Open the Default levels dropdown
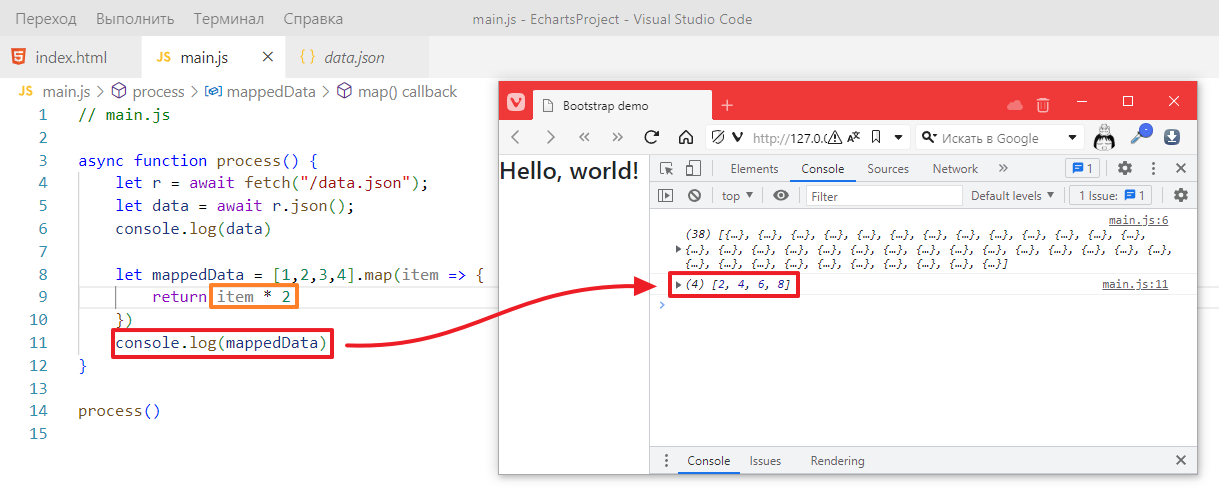The width and height of the screenshot is (1219, 497). coord(1012,196)
